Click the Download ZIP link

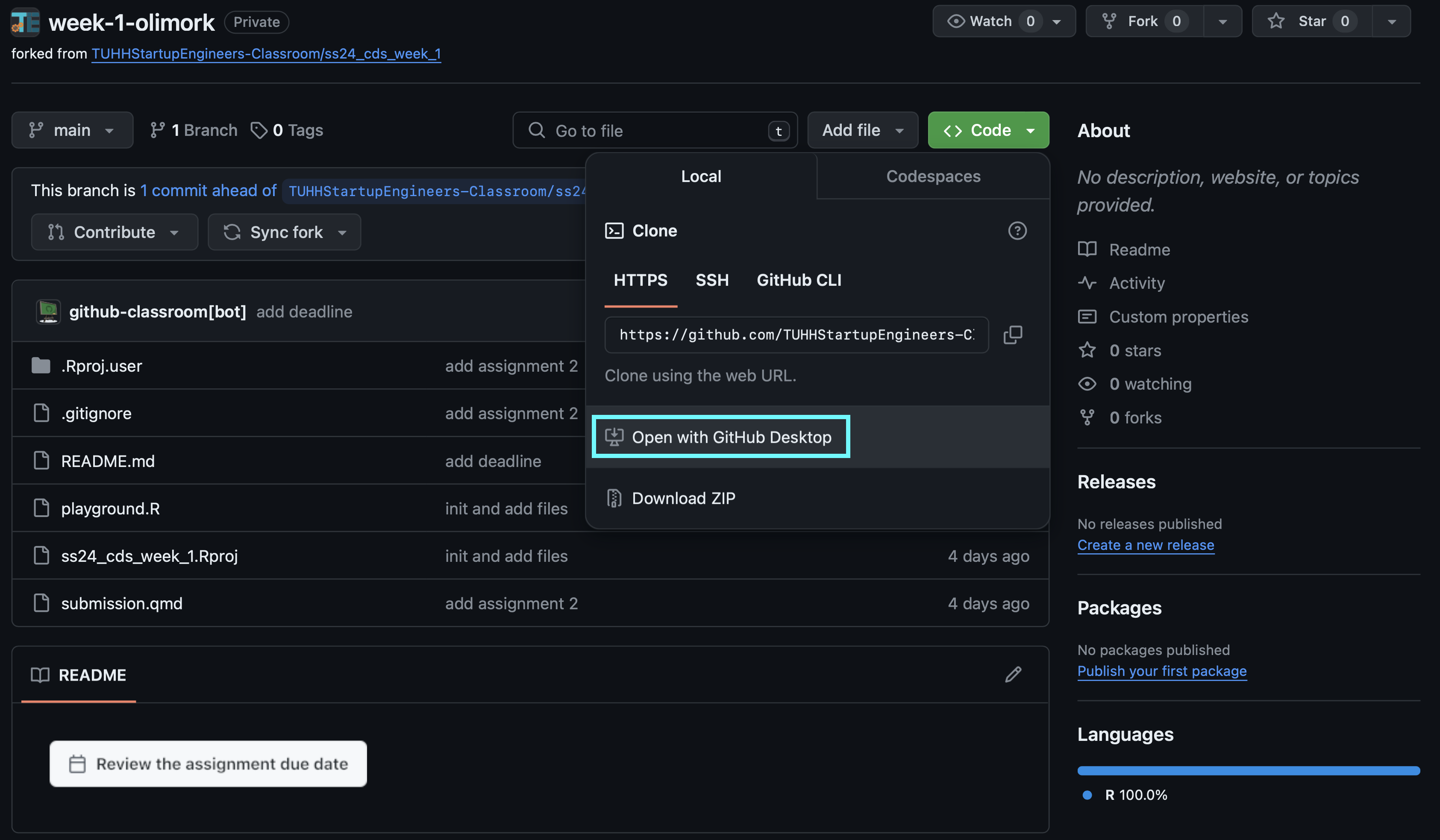(x=683, y=497)
